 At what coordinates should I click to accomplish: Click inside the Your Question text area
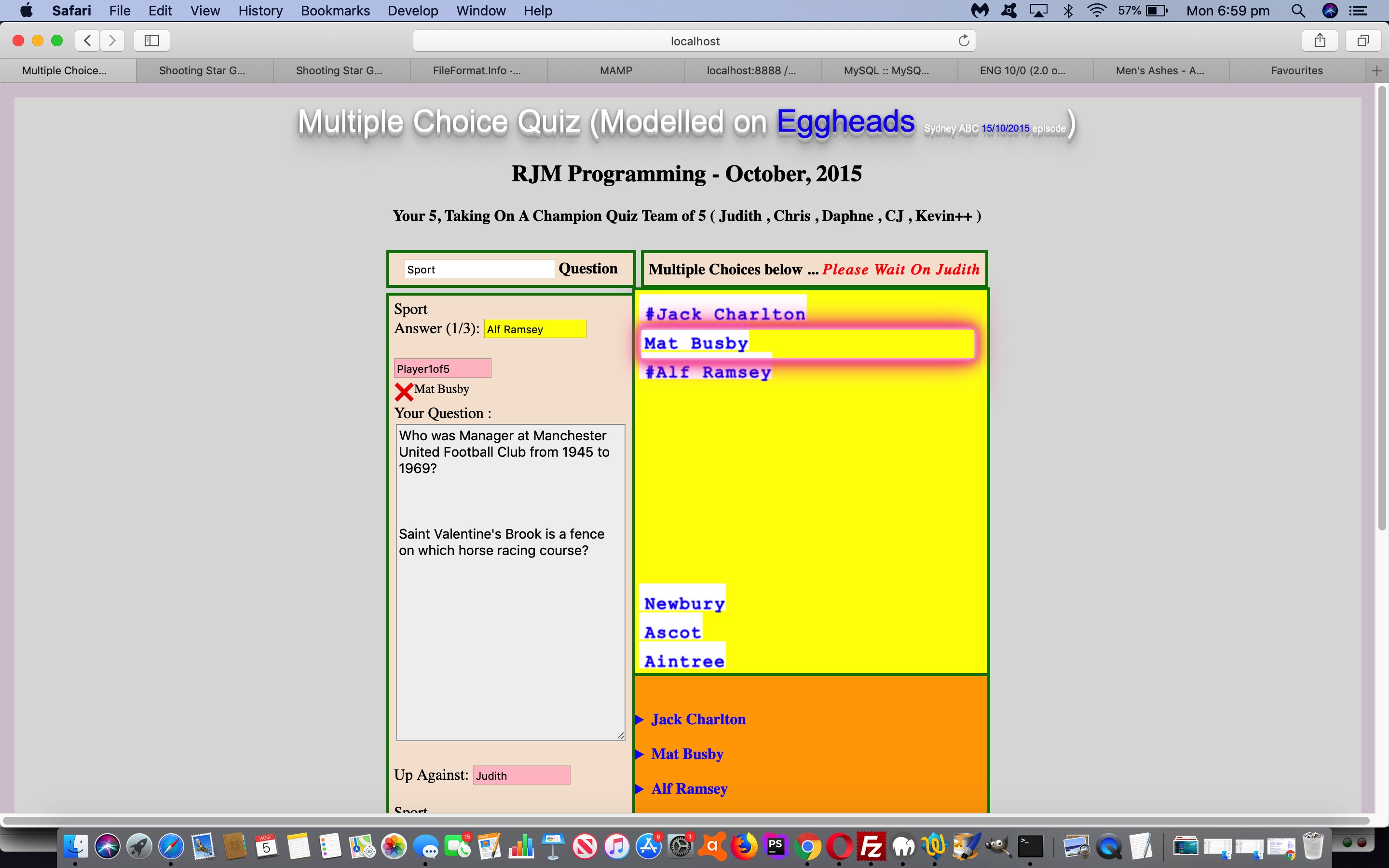[x=510, y=583]
